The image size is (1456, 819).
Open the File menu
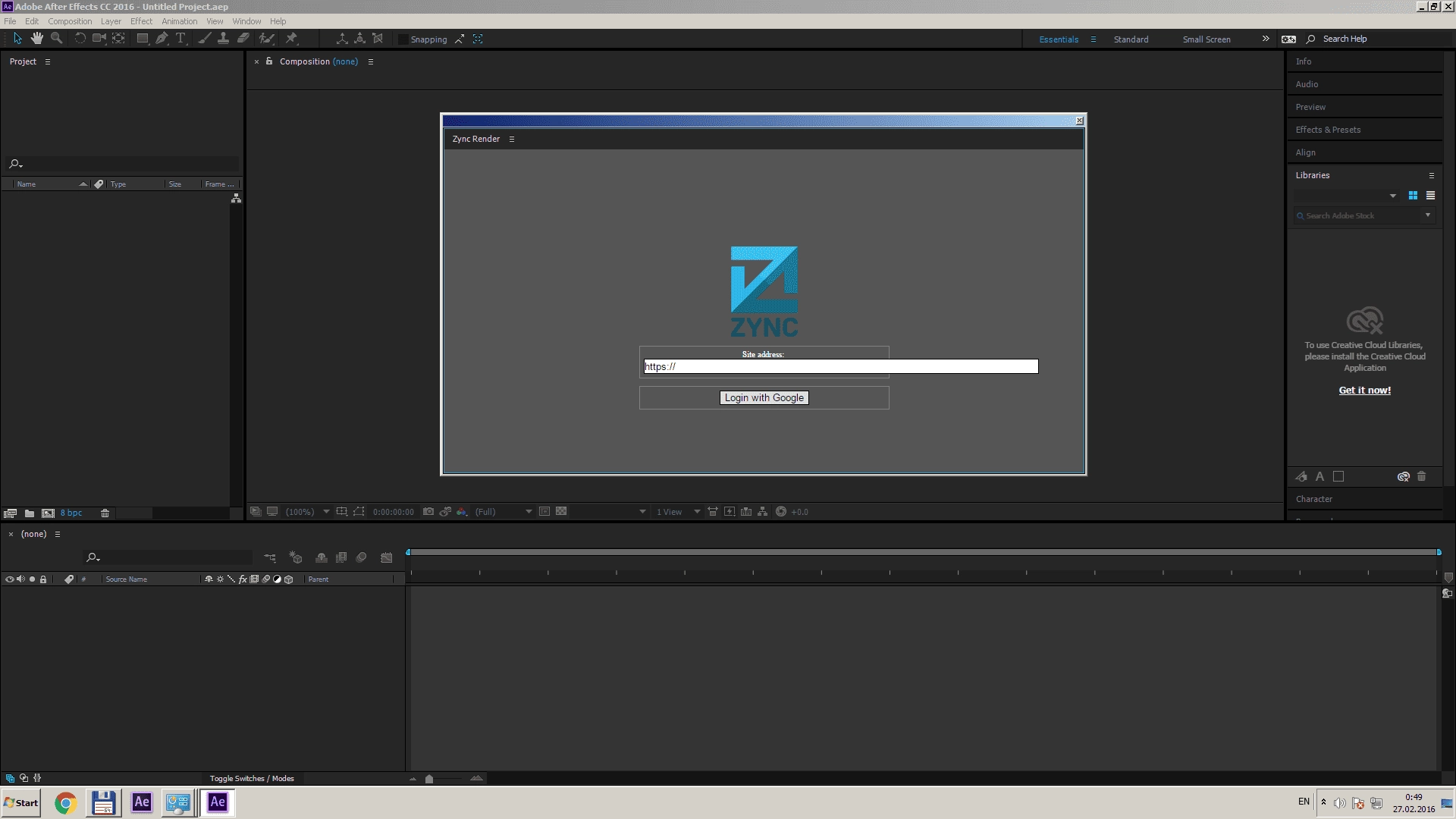coord(10,21)
